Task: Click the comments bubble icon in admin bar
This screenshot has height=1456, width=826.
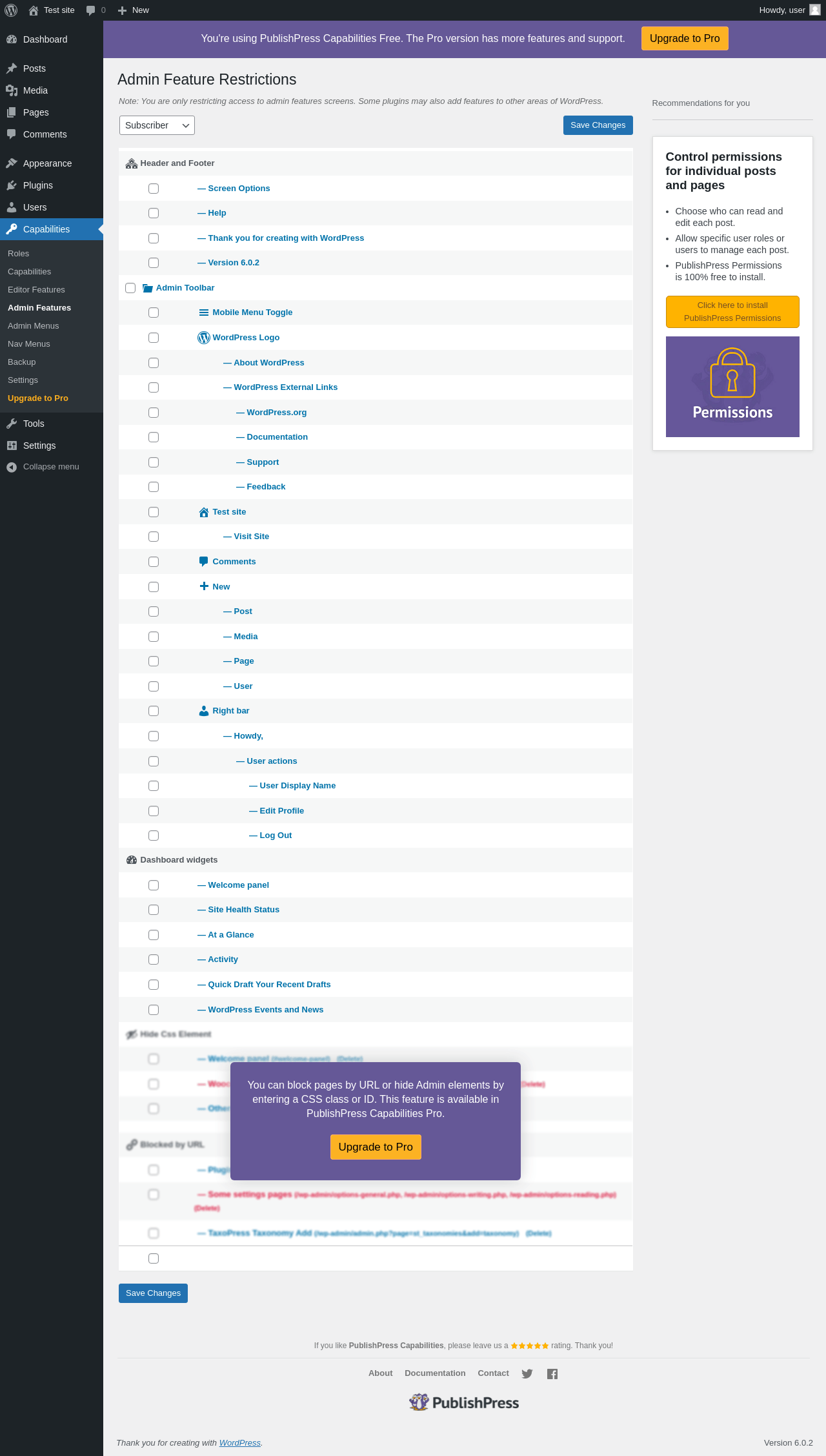Action: [x=90, y=10]
